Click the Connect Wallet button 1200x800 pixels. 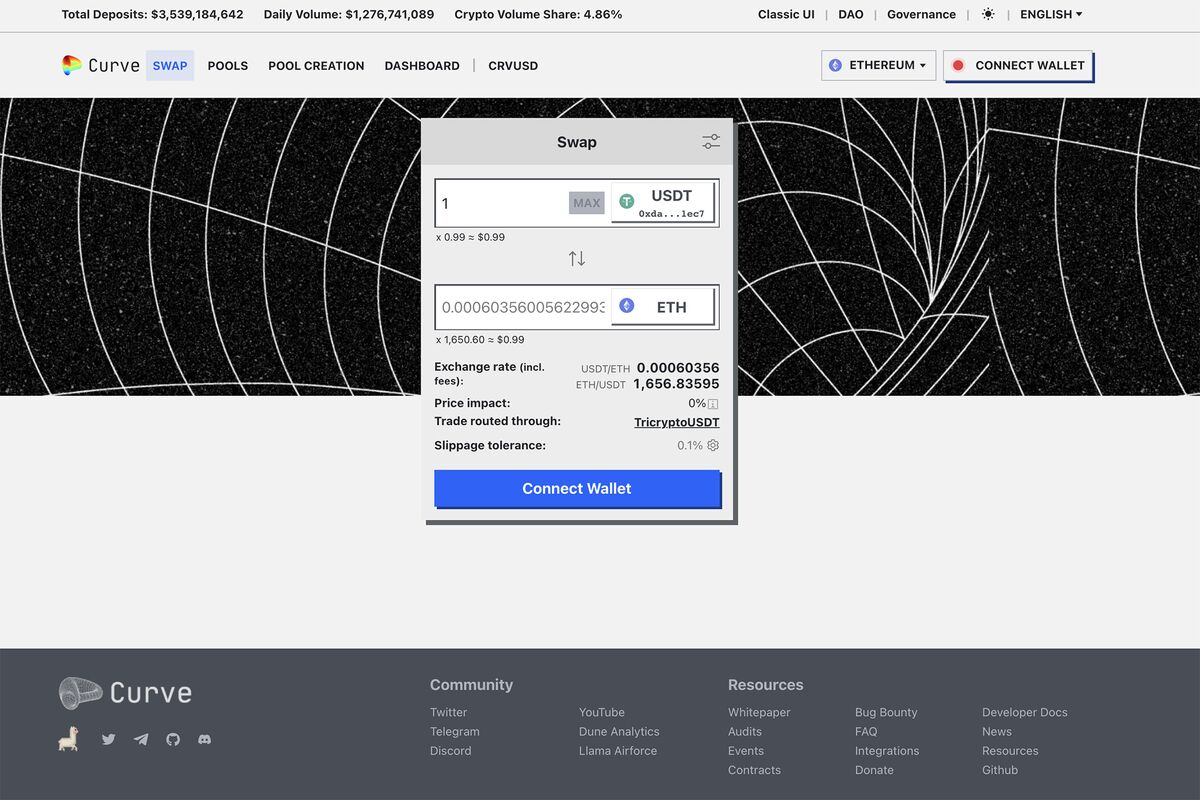click(577, 488)
